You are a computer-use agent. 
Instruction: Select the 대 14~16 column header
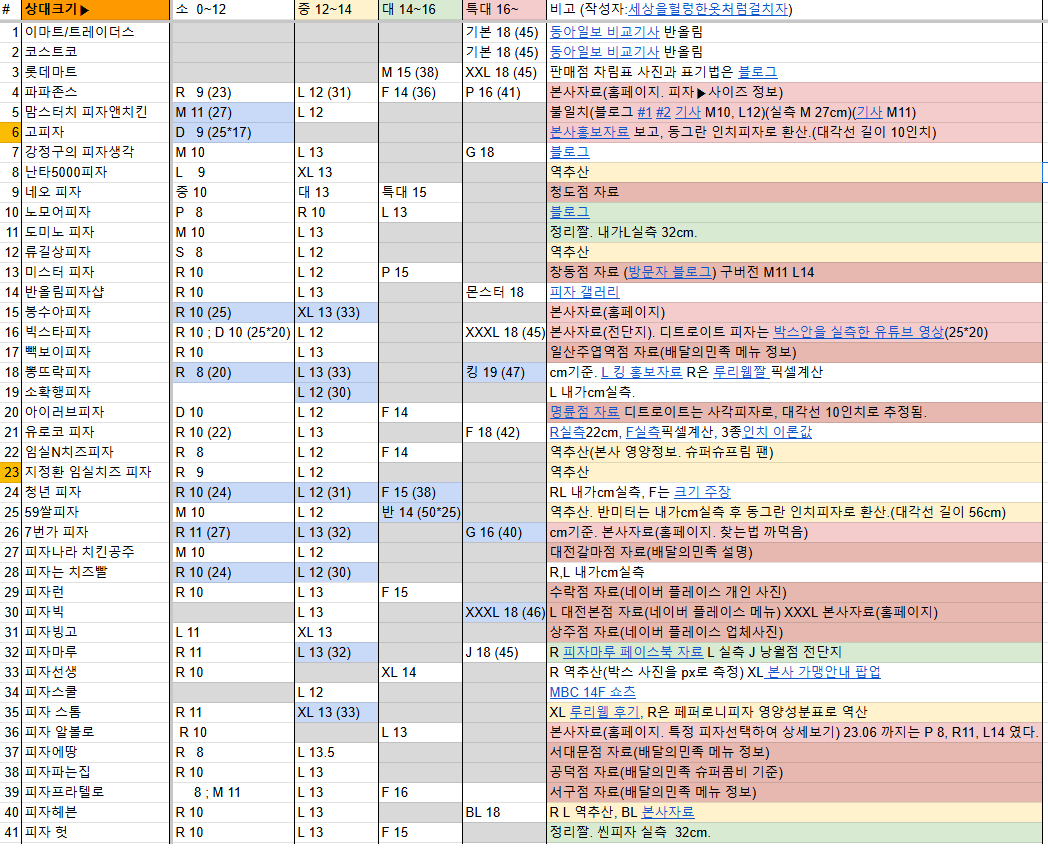(x=420, y=9)
